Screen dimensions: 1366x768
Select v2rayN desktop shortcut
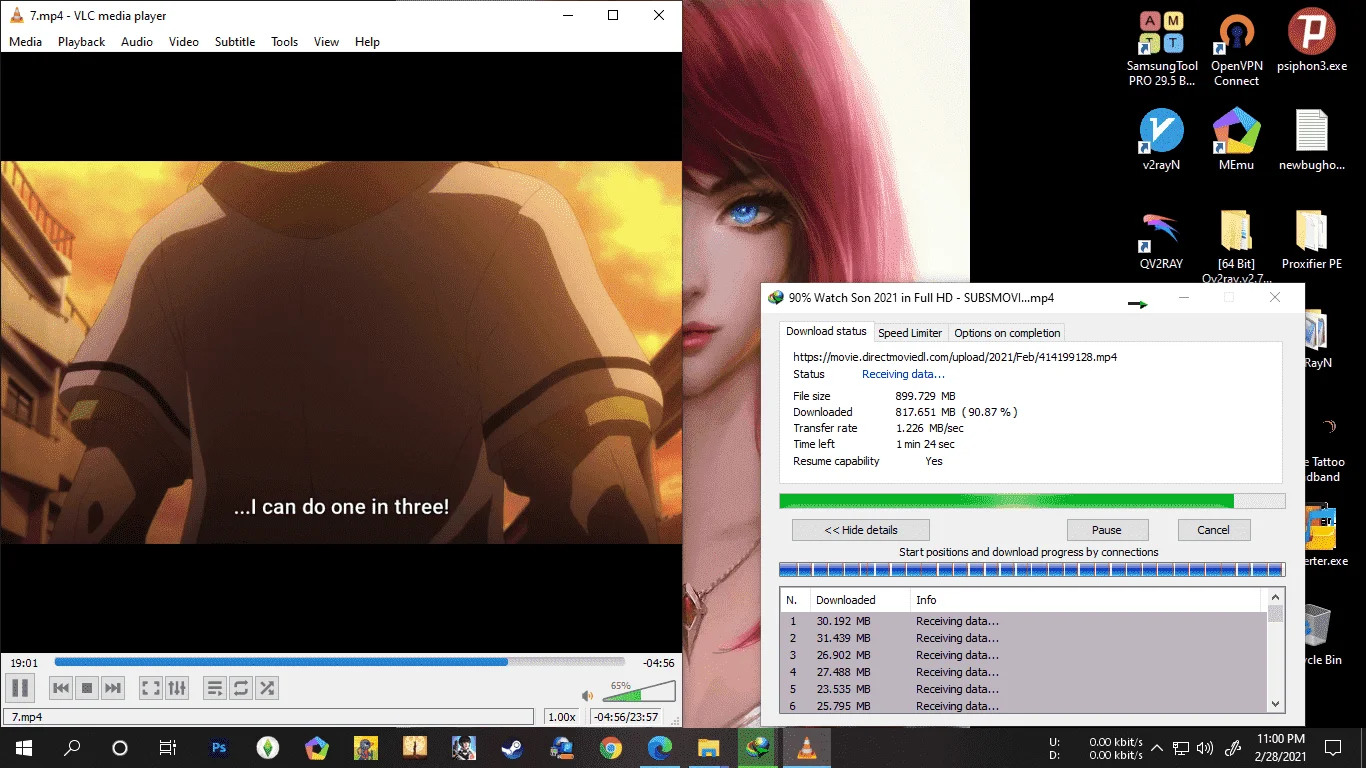pyautogui.click(x=1161, y=140)
